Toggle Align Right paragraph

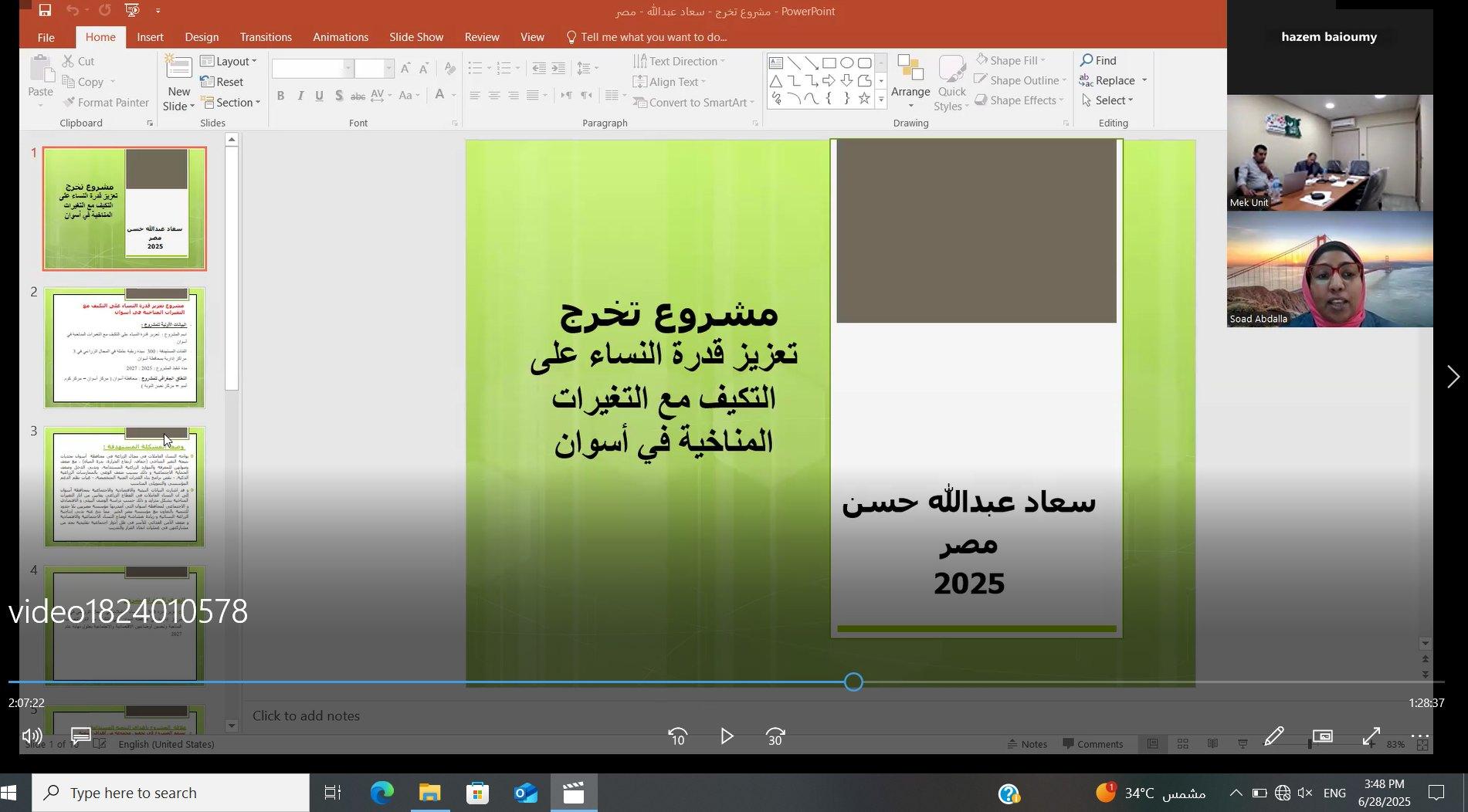point(513,96)
